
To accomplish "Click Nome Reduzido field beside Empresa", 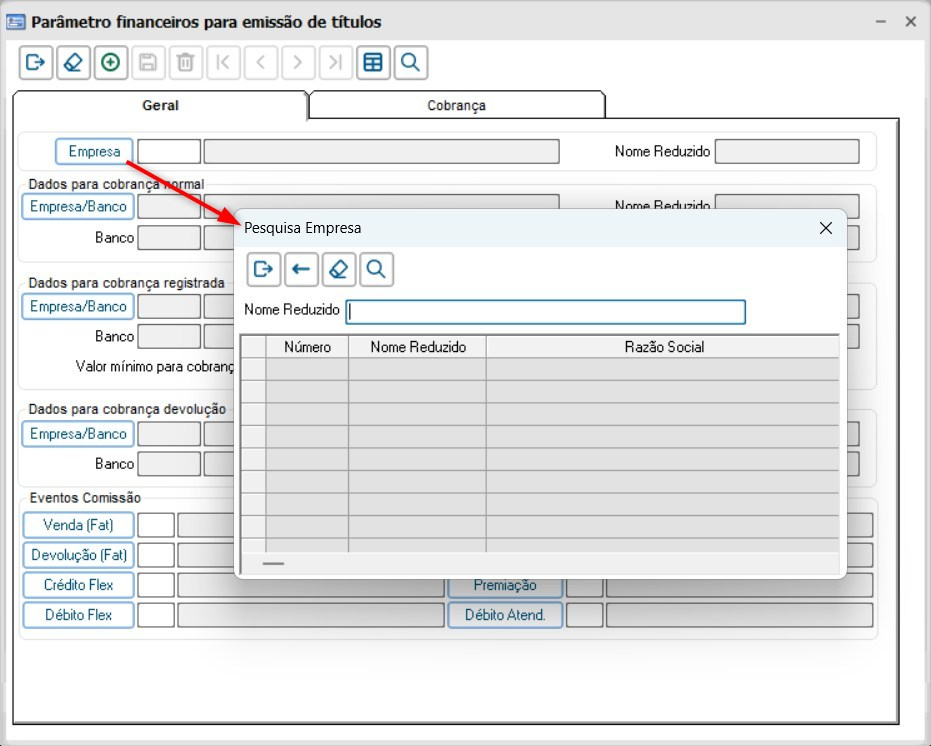I will pyautogui.click(x=787, y=151).
